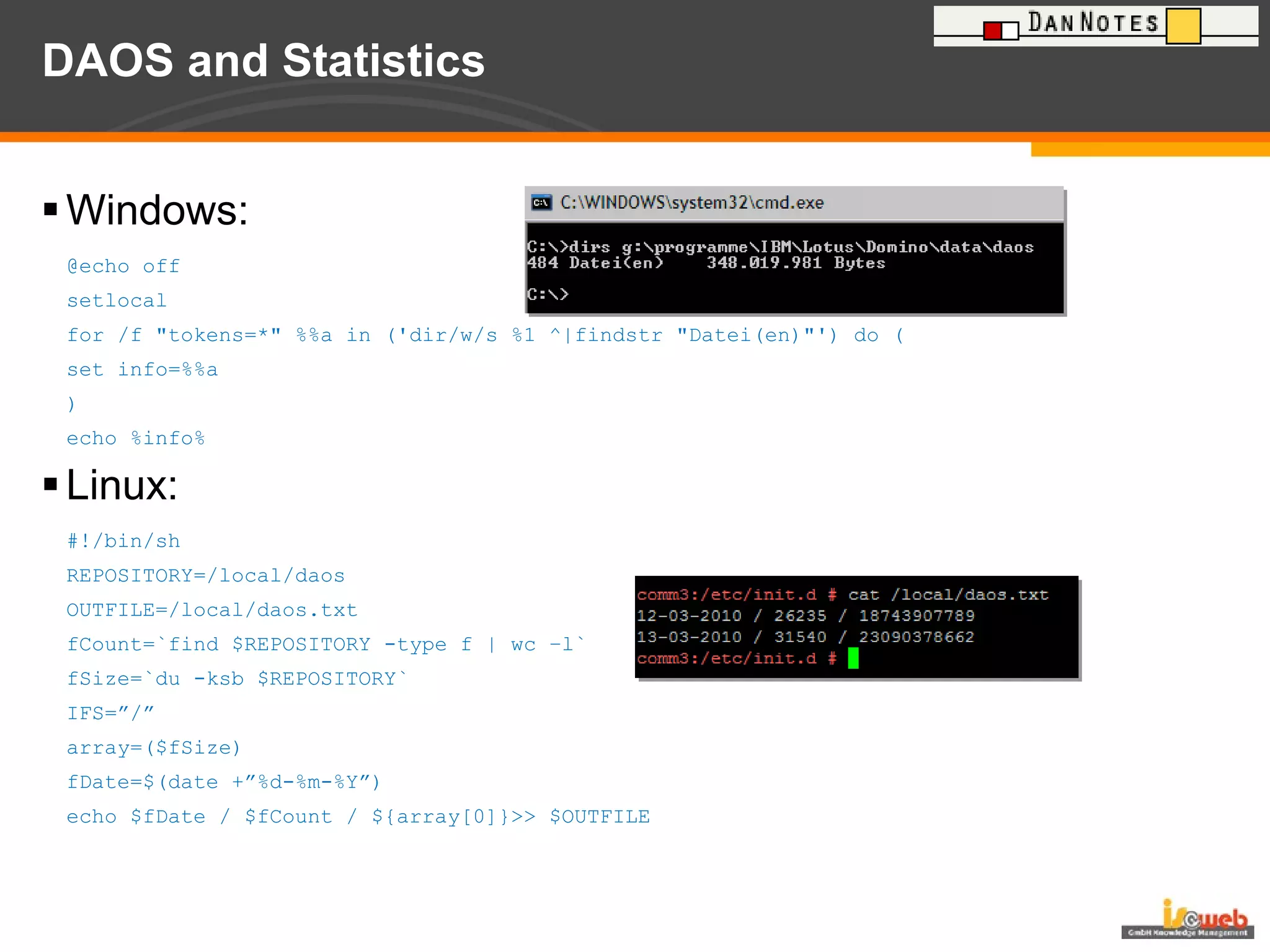The image size is (1270, 952).
Task: Click the 'dirs g:\programme' command line
Action: click(780, 247)
